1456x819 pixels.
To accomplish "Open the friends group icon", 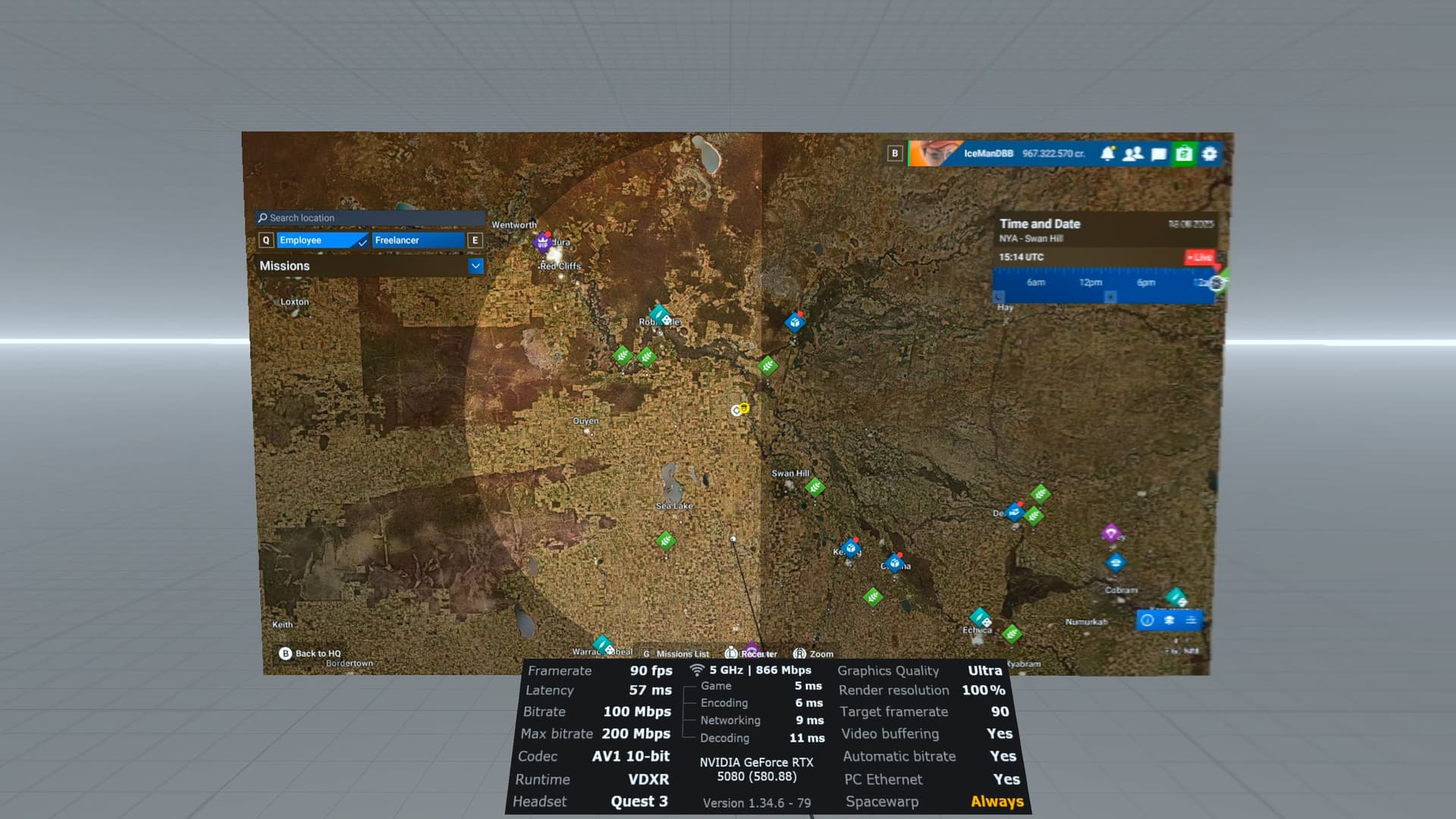I will tap(1132, 153).
